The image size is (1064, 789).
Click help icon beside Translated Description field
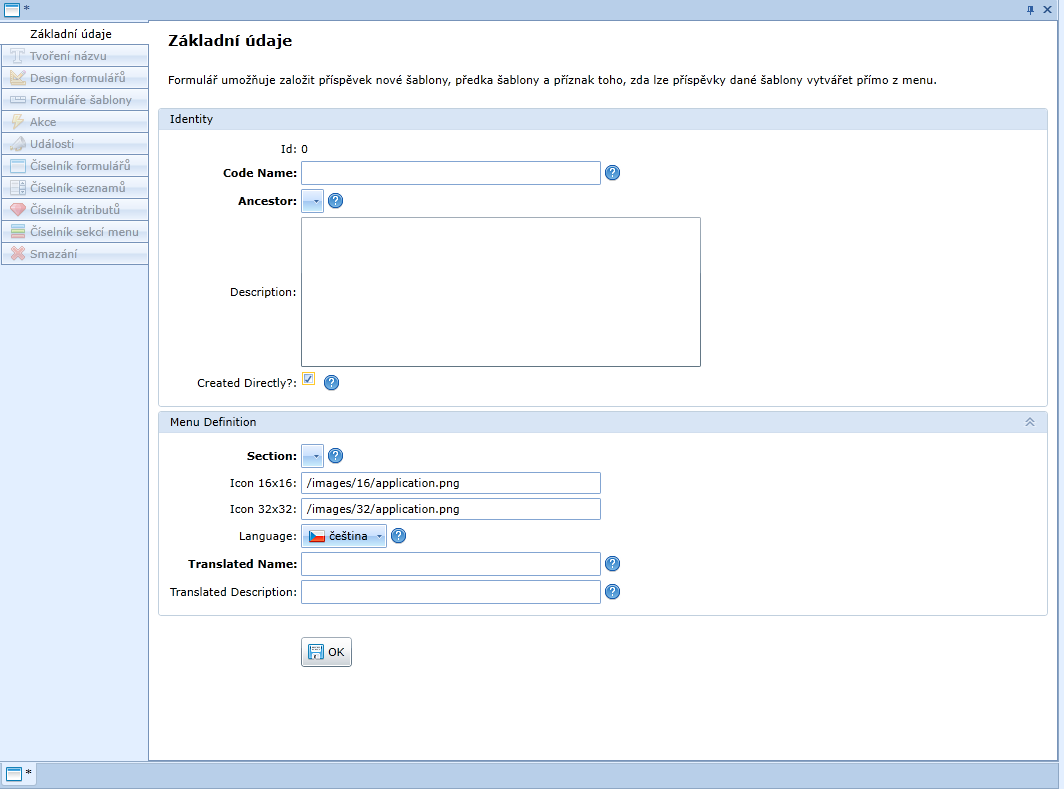coord(613,592)
